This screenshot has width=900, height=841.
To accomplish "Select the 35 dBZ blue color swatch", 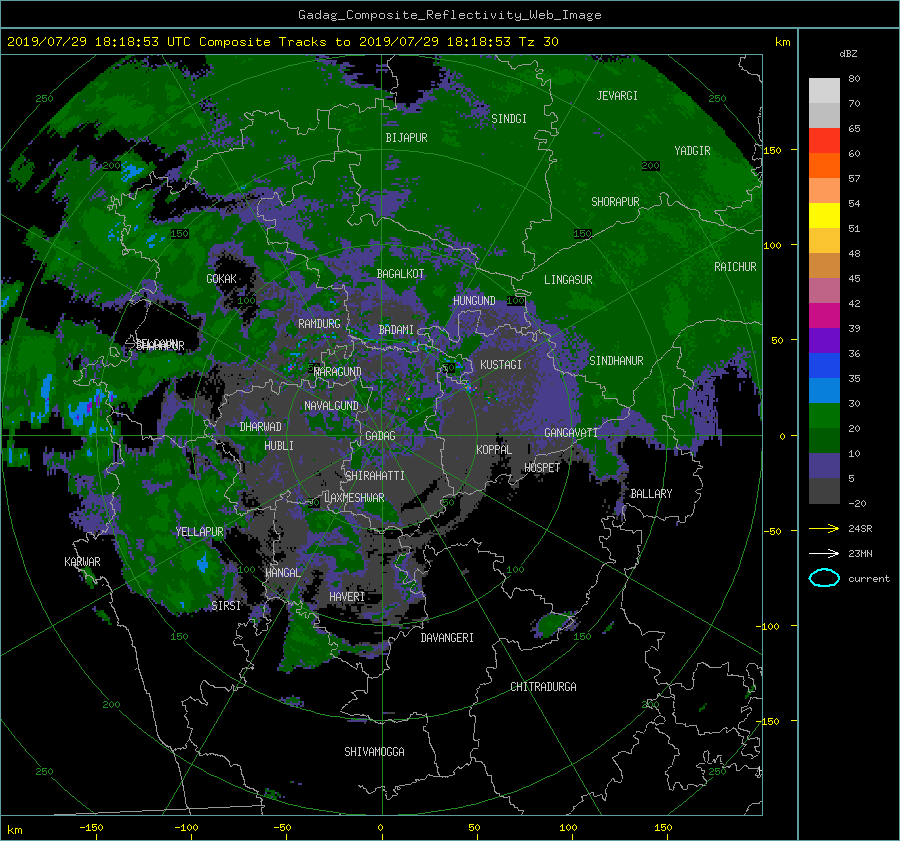I will 824,390.
